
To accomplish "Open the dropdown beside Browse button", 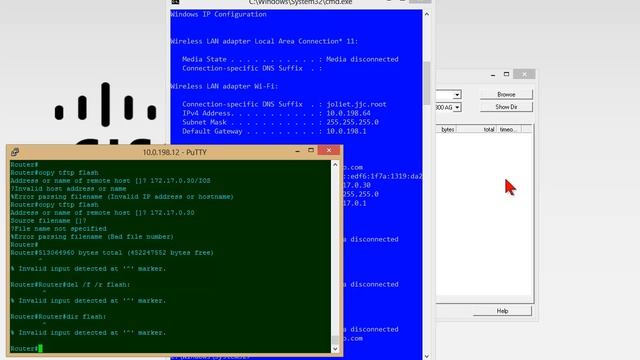I will pos(457,95).
